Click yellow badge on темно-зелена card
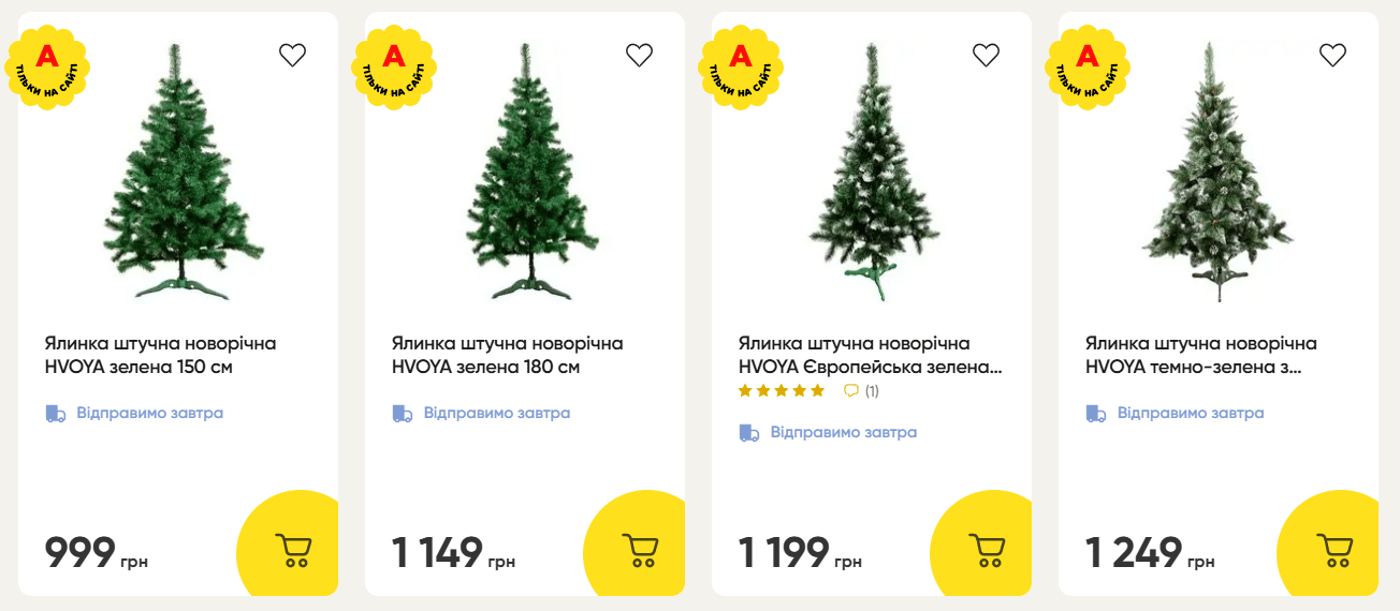1400x611 pixels. 1088,67
